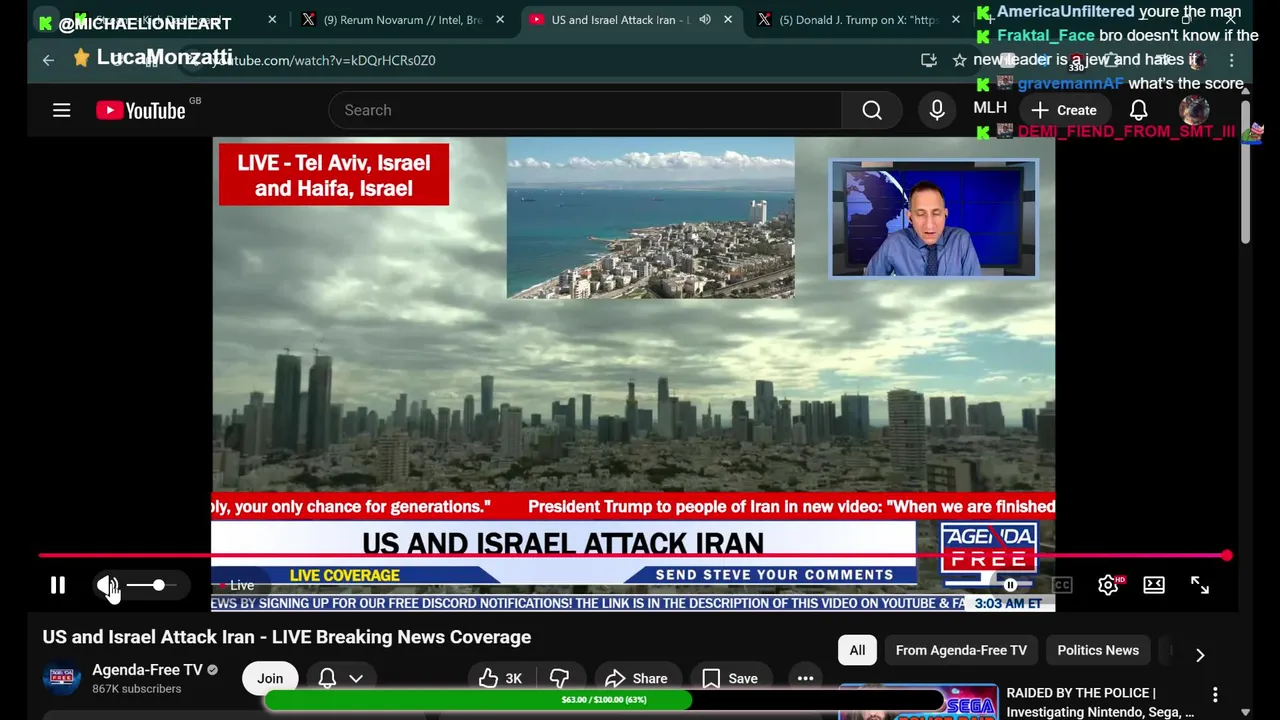Share the video
1280x720 pixels.
pyautogui.click(x=636, y=678)
